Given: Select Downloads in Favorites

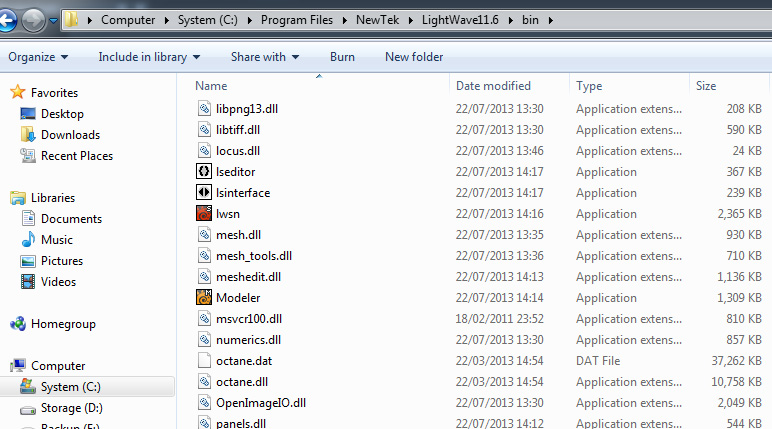Looking at the screenshot, I should click(70, 134).
